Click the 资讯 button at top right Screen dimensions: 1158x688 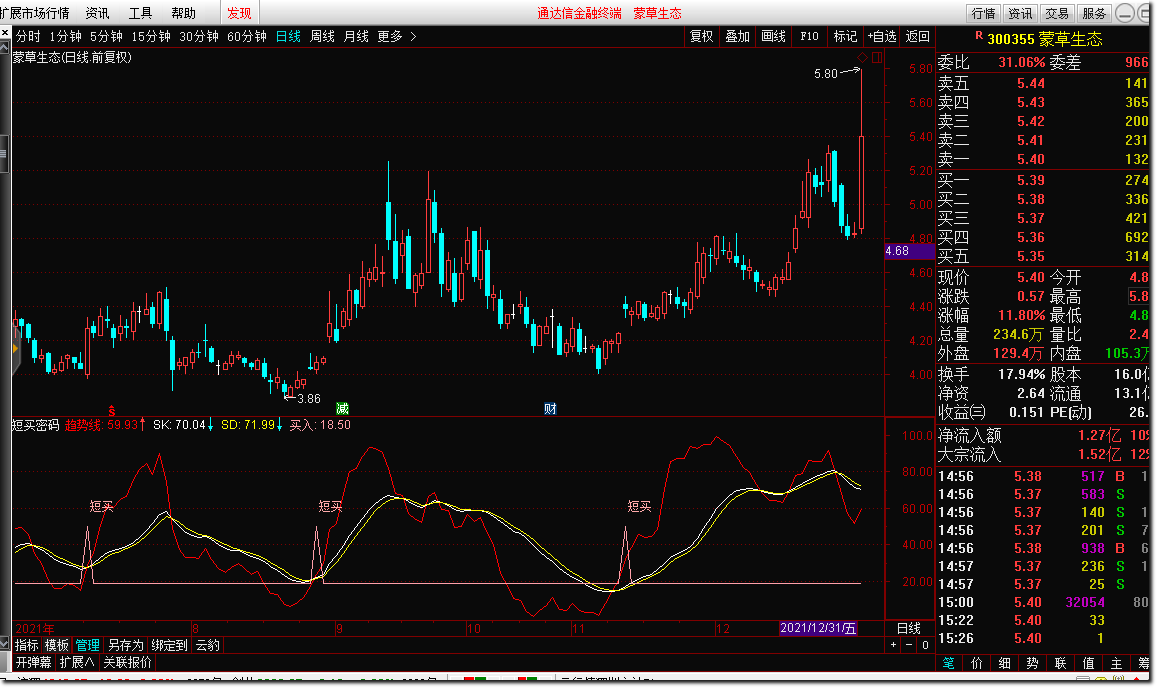(1021, 13)
